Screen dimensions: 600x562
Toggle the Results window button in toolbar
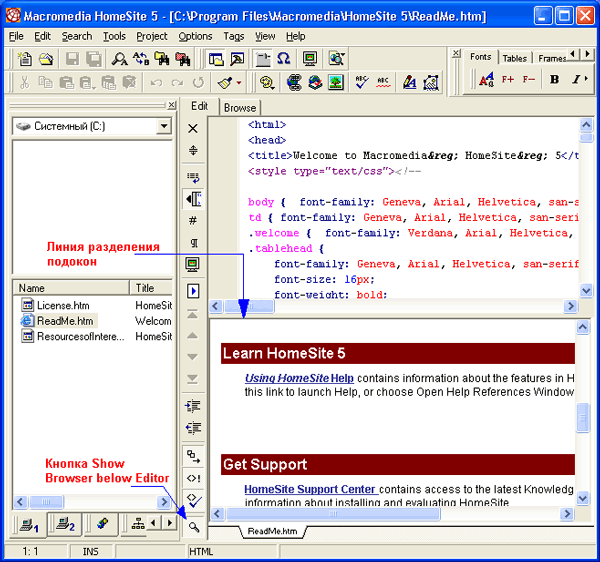(237, 59)
